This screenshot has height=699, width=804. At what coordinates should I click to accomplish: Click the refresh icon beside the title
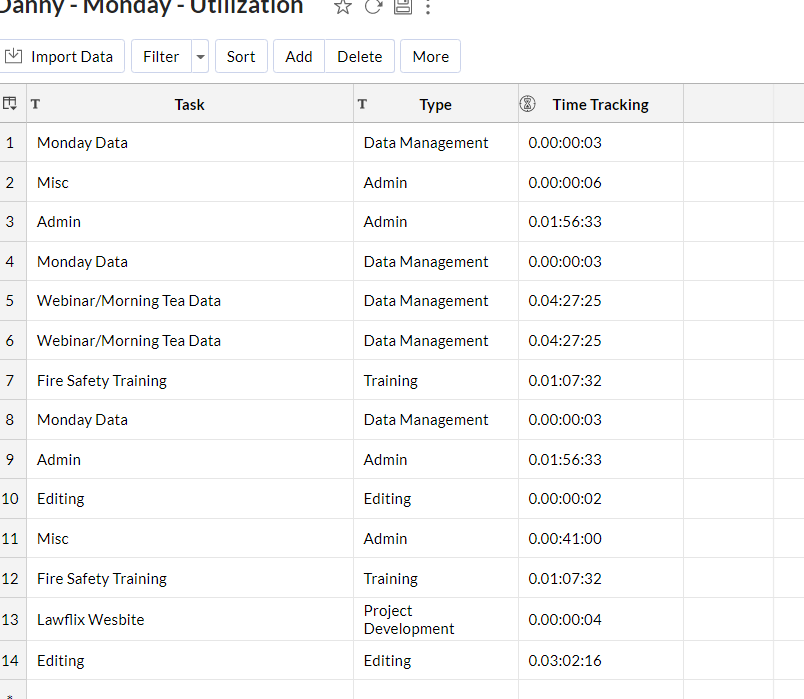click(x=373, y=7)
